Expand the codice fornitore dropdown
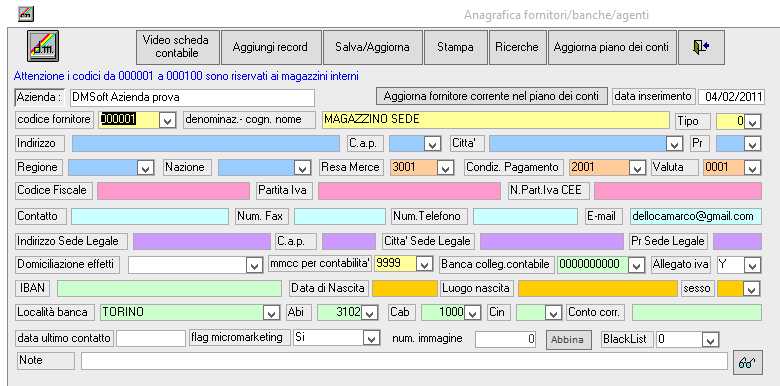 click(x=168, y=121)
